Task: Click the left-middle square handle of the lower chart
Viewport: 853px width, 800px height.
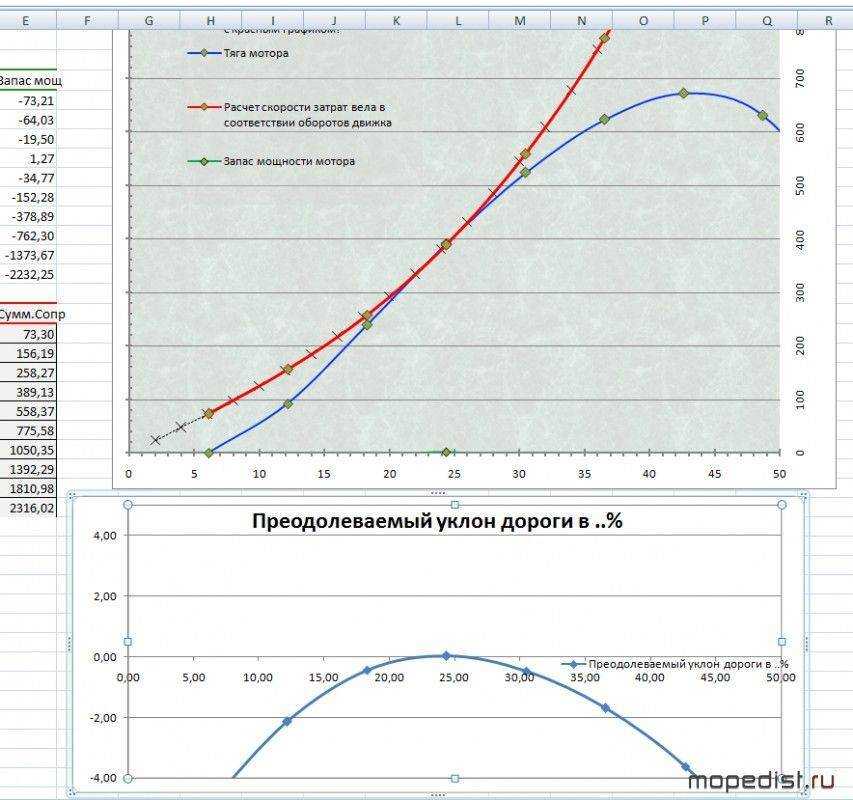Action: pos(128,642)
